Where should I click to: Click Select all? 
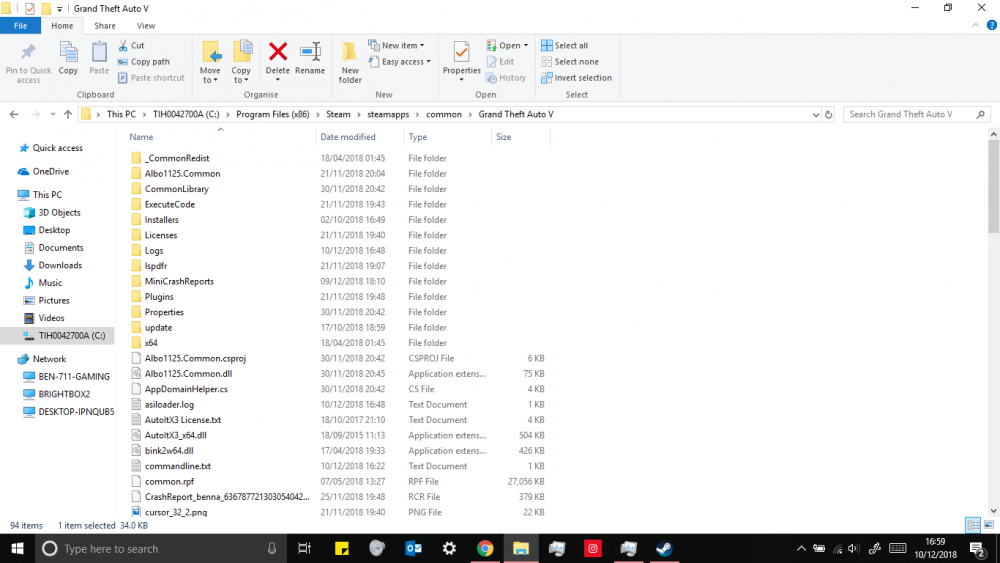click(x=564, y=45)
